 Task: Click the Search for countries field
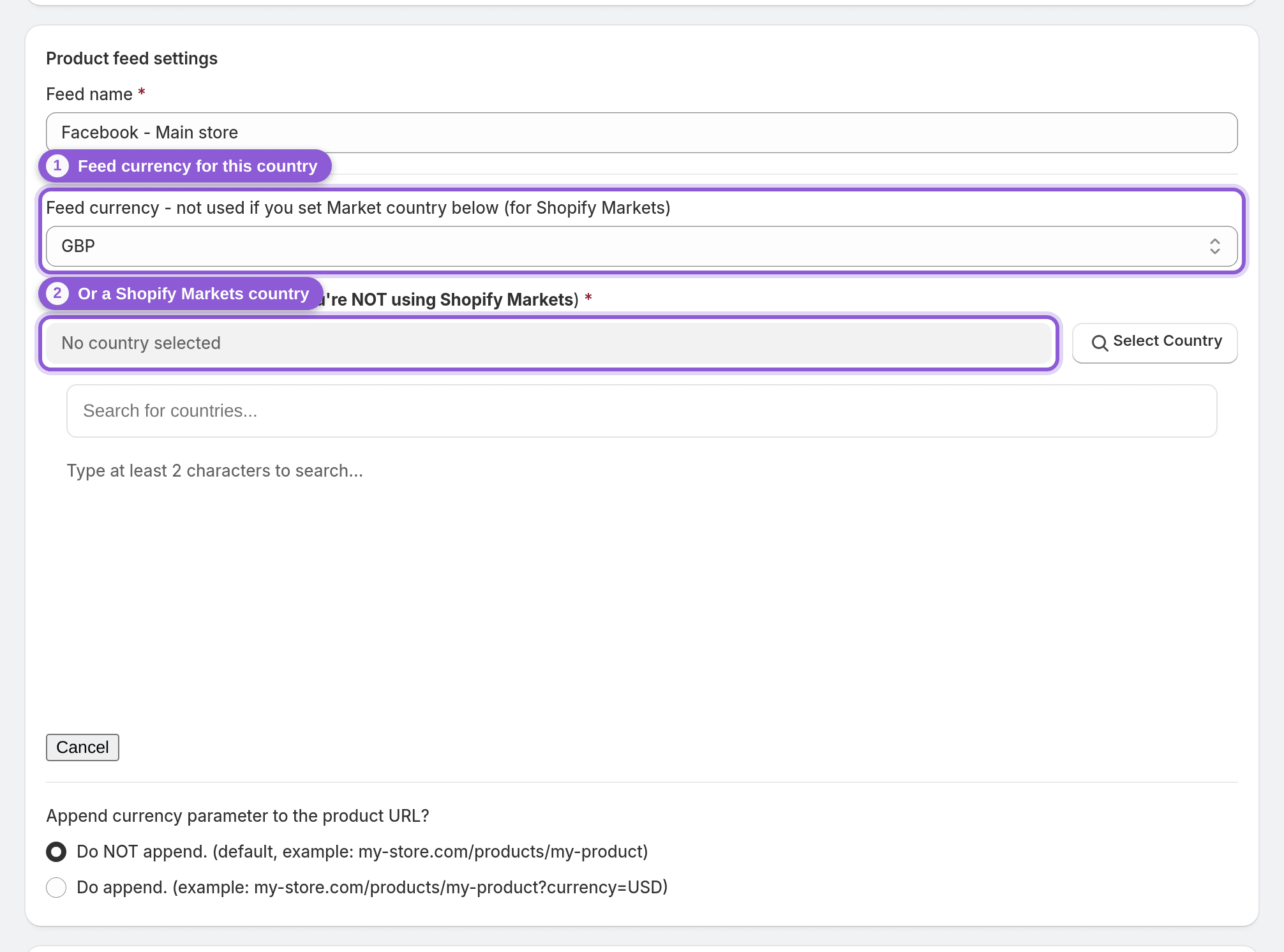641,411
